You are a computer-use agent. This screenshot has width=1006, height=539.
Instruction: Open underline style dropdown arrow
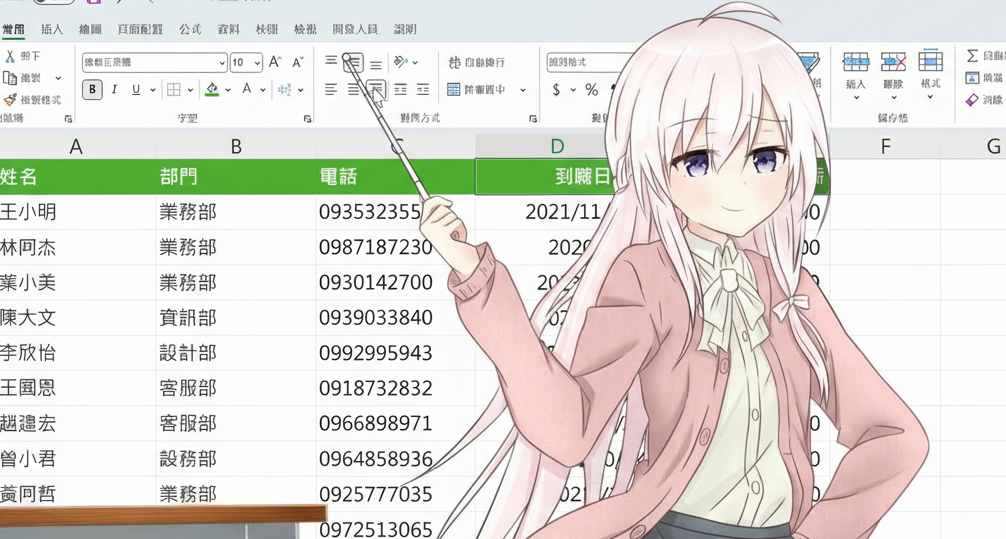[153, 90]
